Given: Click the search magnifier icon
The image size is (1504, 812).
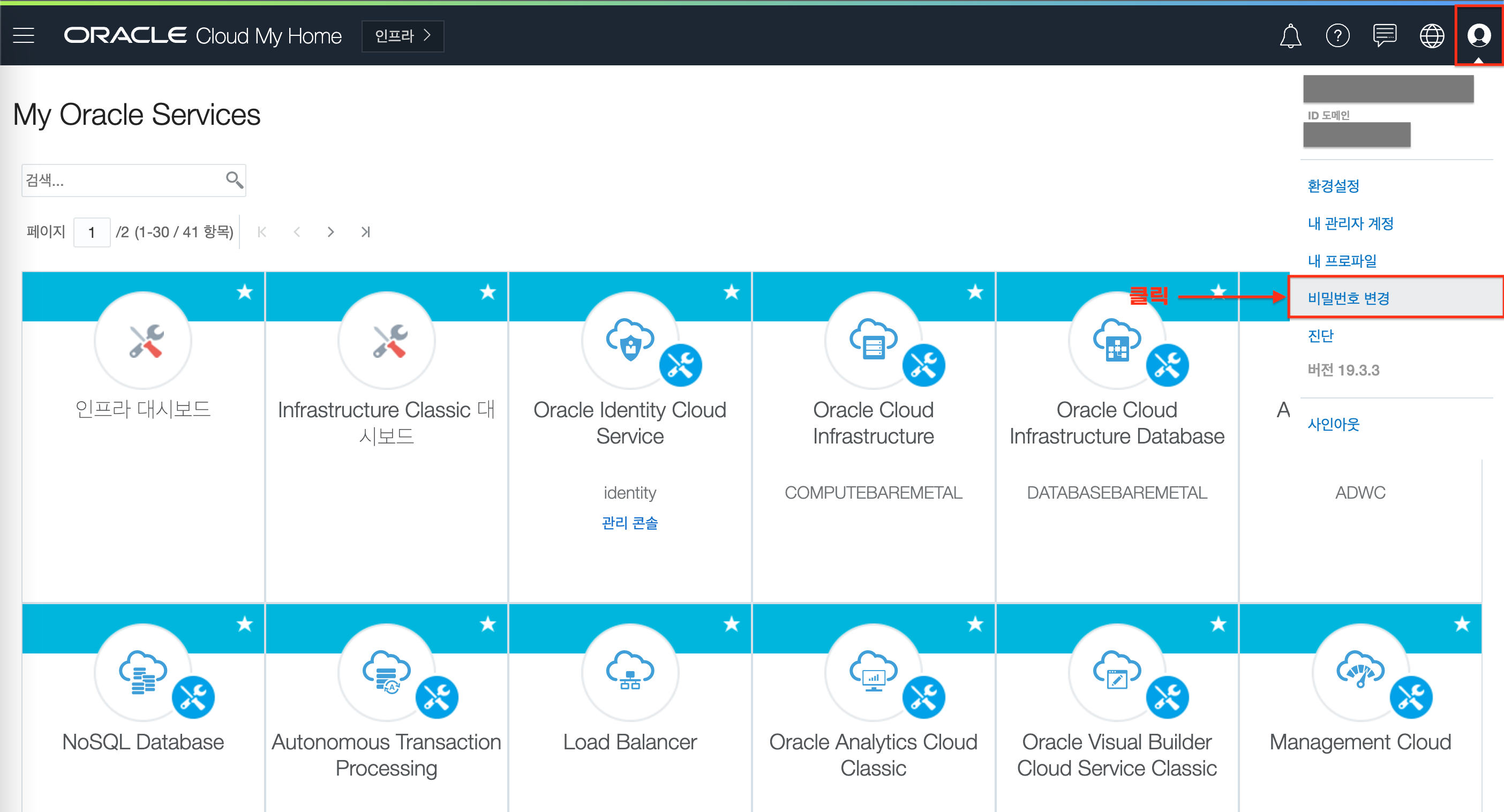Looking at the screenshot, I should 235,180.
